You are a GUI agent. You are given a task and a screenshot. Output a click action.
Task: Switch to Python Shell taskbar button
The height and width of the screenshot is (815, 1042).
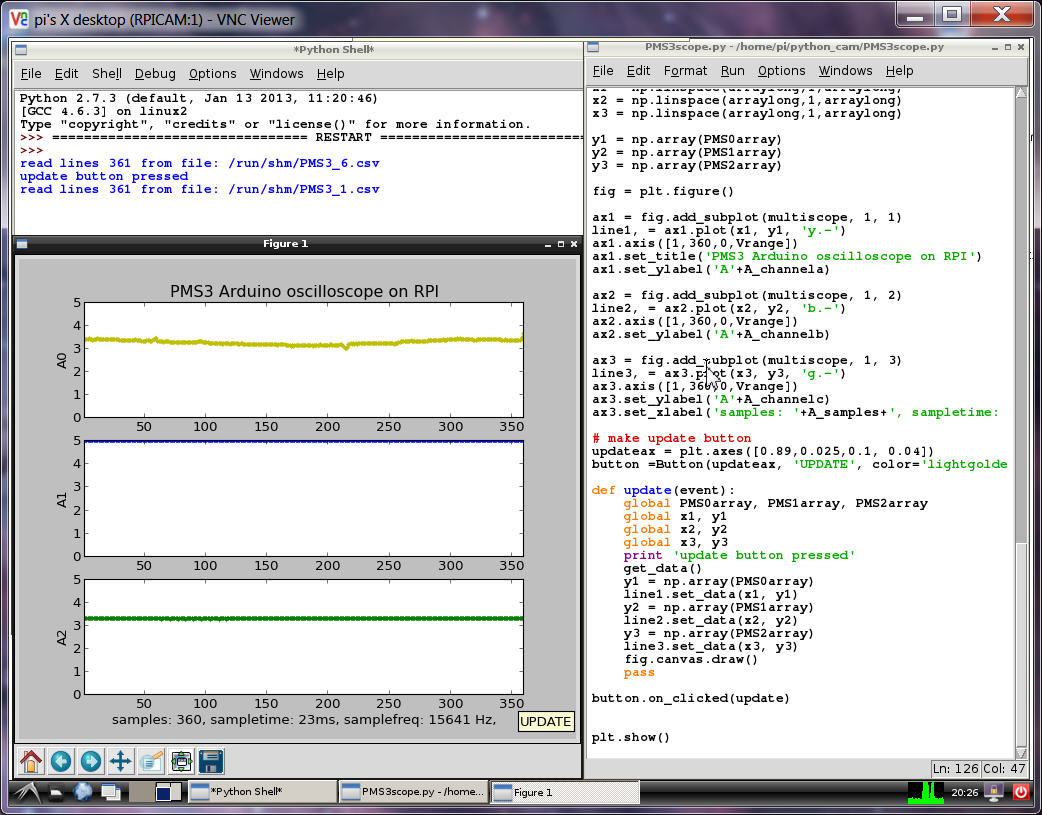[x=262, y=792]
